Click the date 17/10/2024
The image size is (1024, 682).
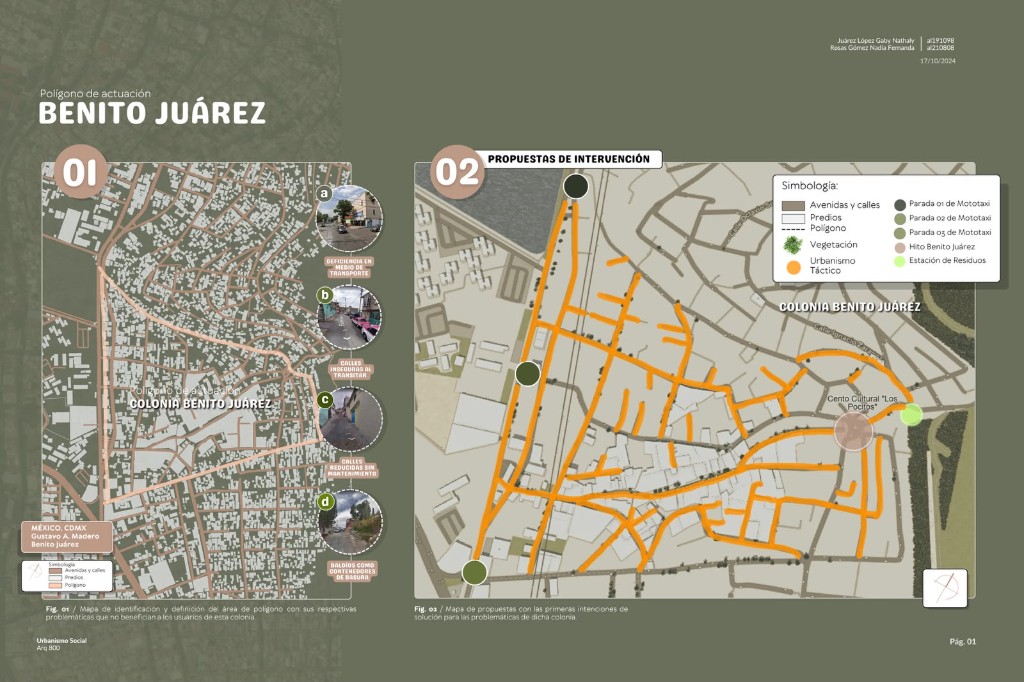point(938,61)
